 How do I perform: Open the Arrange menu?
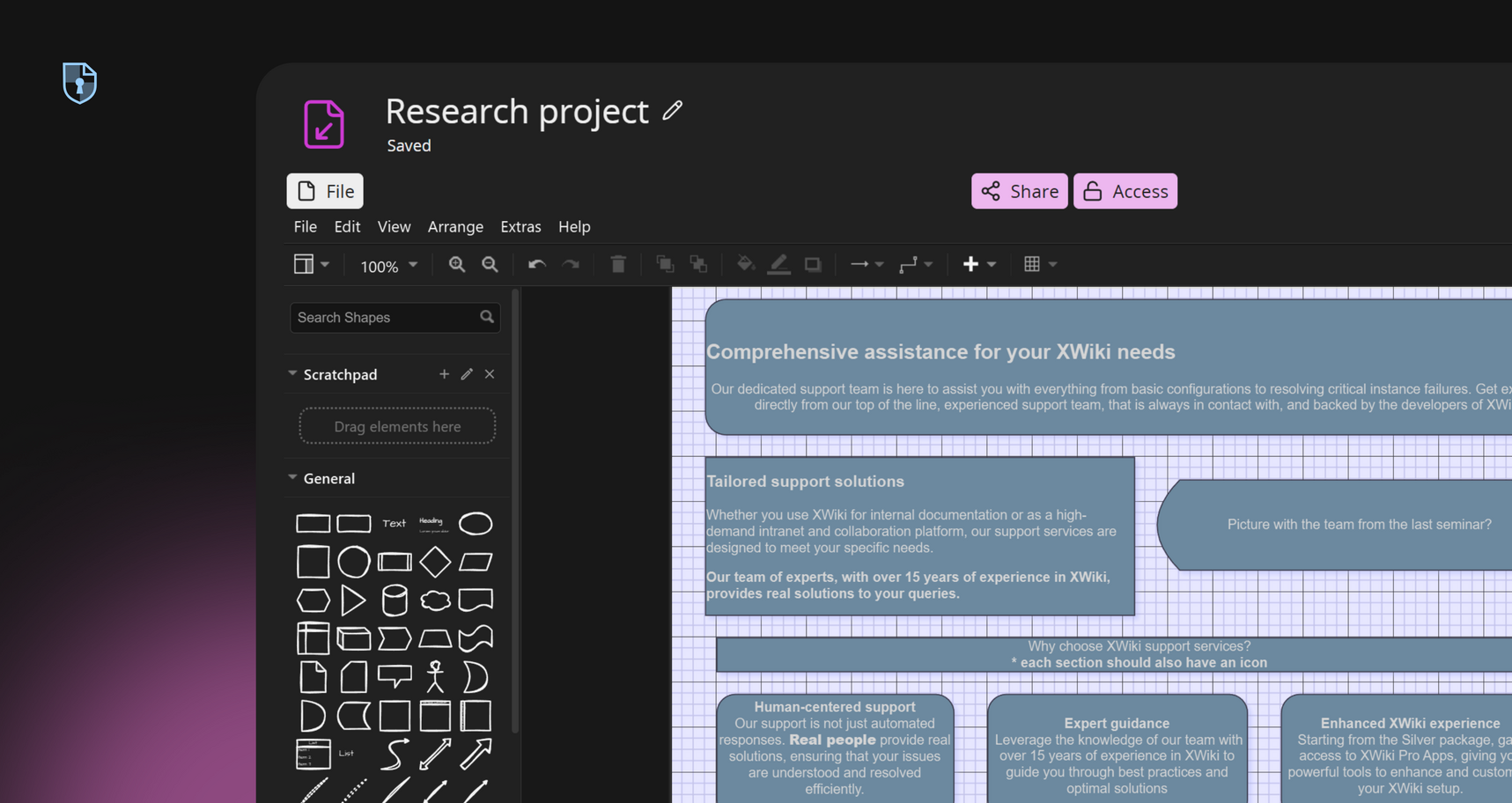pyautogui.click(x=455, y=226)
